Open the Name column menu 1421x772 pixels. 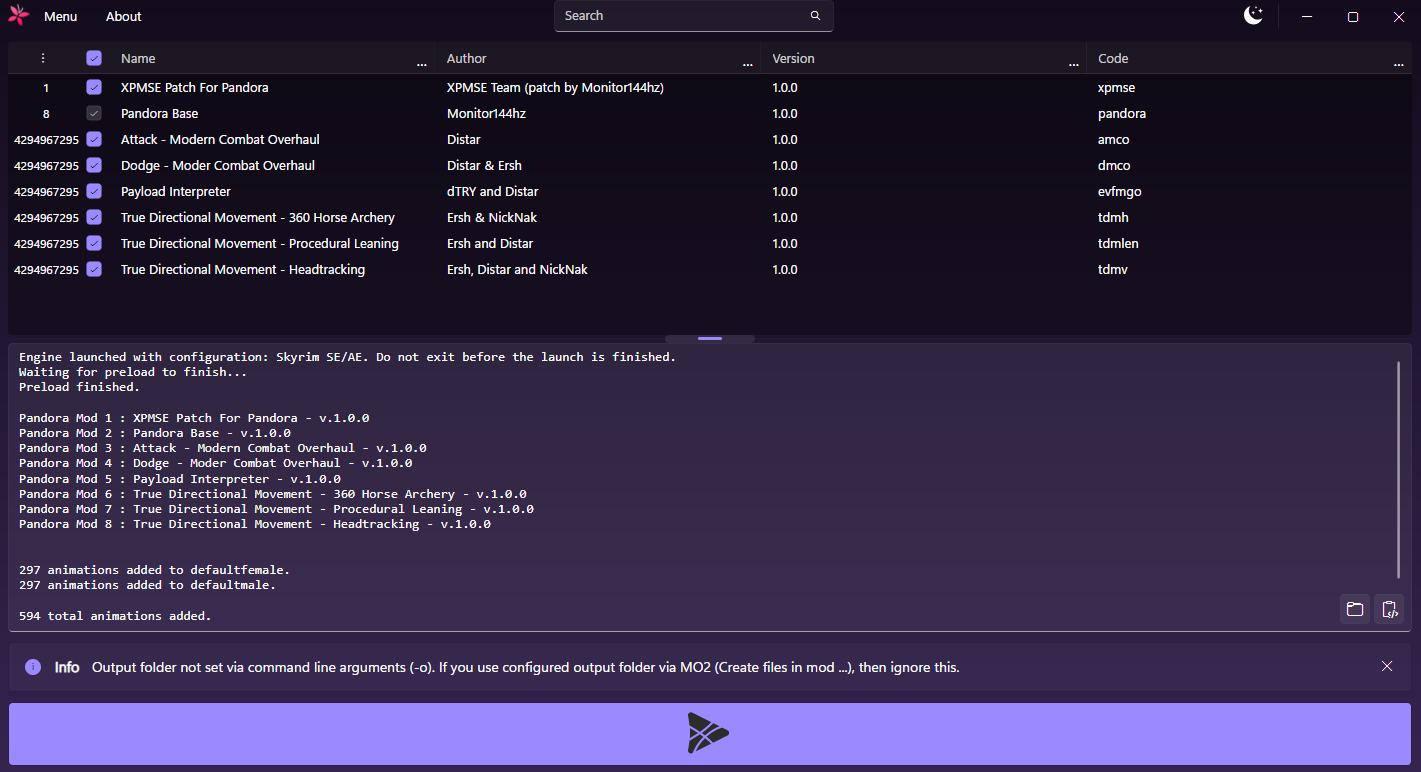(421, 63)
